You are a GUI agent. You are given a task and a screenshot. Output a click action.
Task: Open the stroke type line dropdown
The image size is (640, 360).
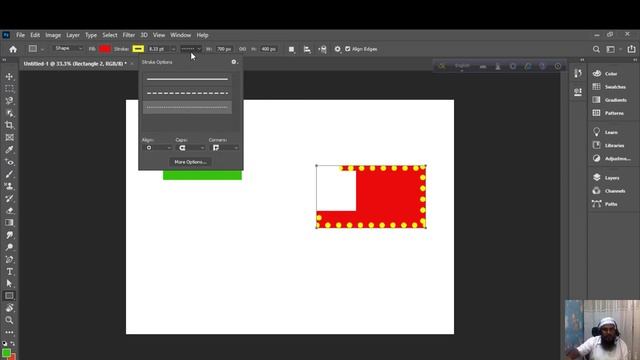pyautogui.click(x=191, y=49)
